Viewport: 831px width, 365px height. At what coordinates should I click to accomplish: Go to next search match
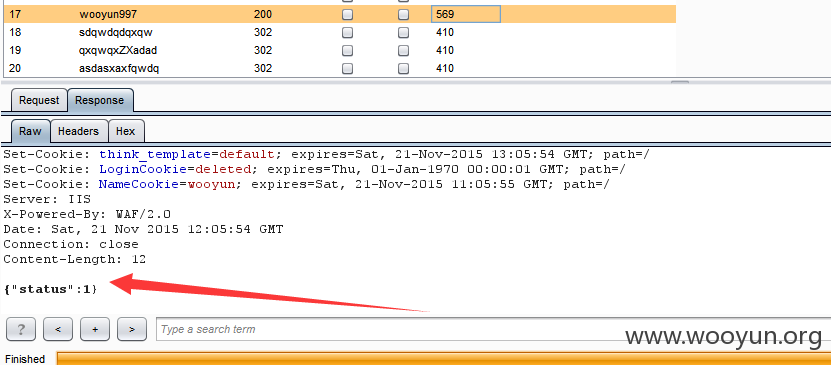[132, 329]
